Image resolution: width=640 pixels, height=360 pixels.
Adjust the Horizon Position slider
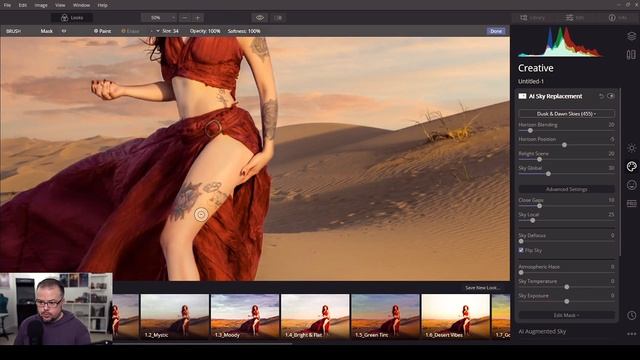(x=566, y=145)
